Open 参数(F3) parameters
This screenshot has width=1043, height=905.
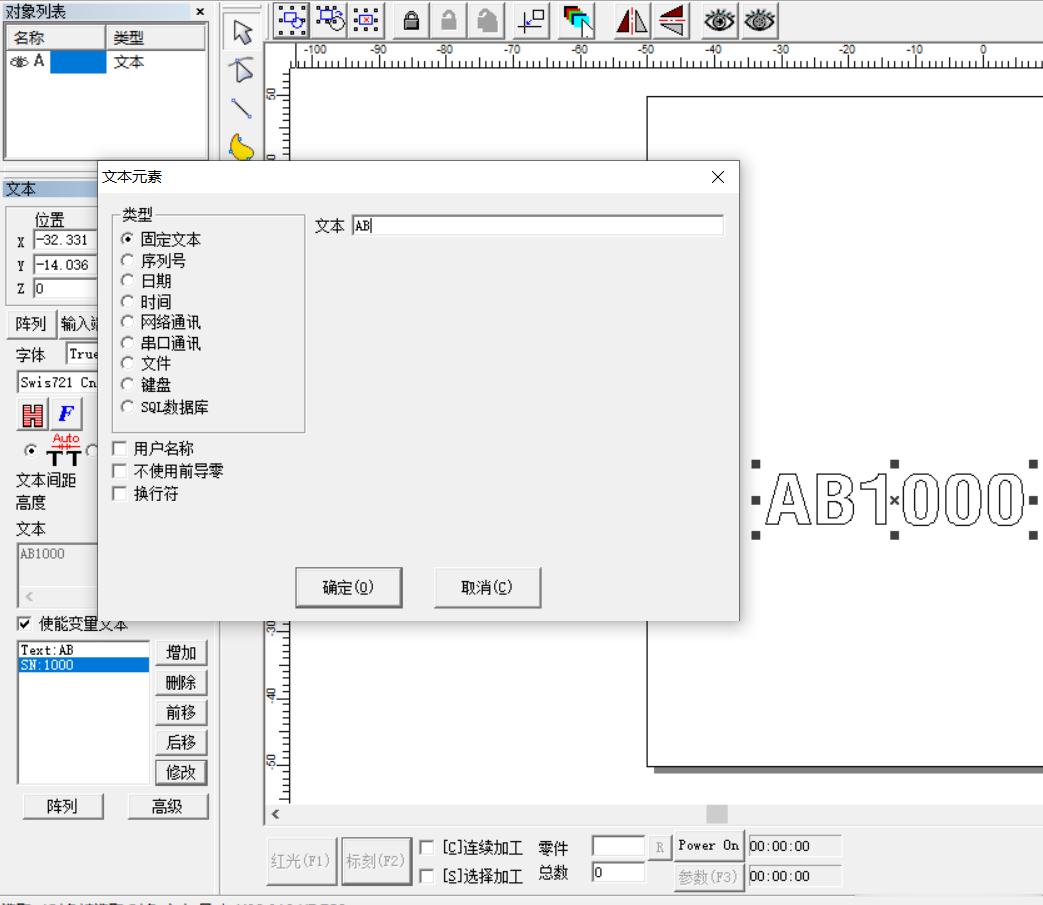[x=708, y=876]
